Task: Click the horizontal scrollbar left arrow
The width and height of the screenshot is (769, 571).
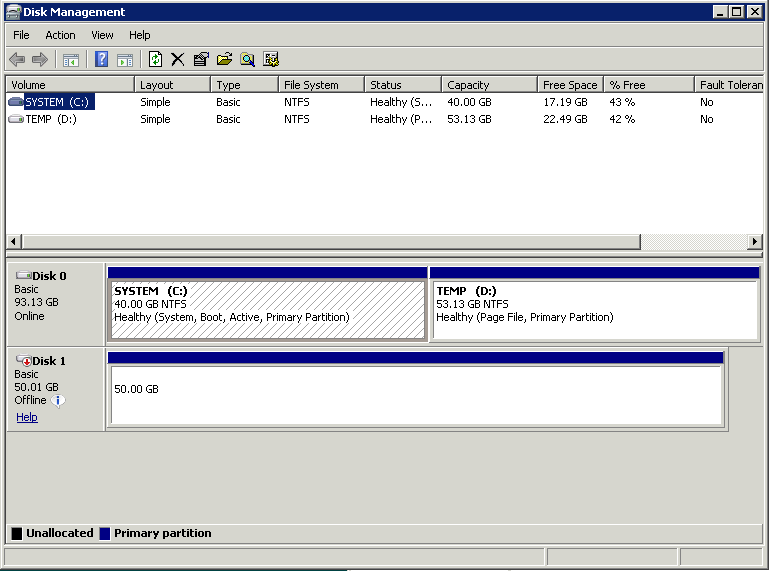Action: click(13, 241)
